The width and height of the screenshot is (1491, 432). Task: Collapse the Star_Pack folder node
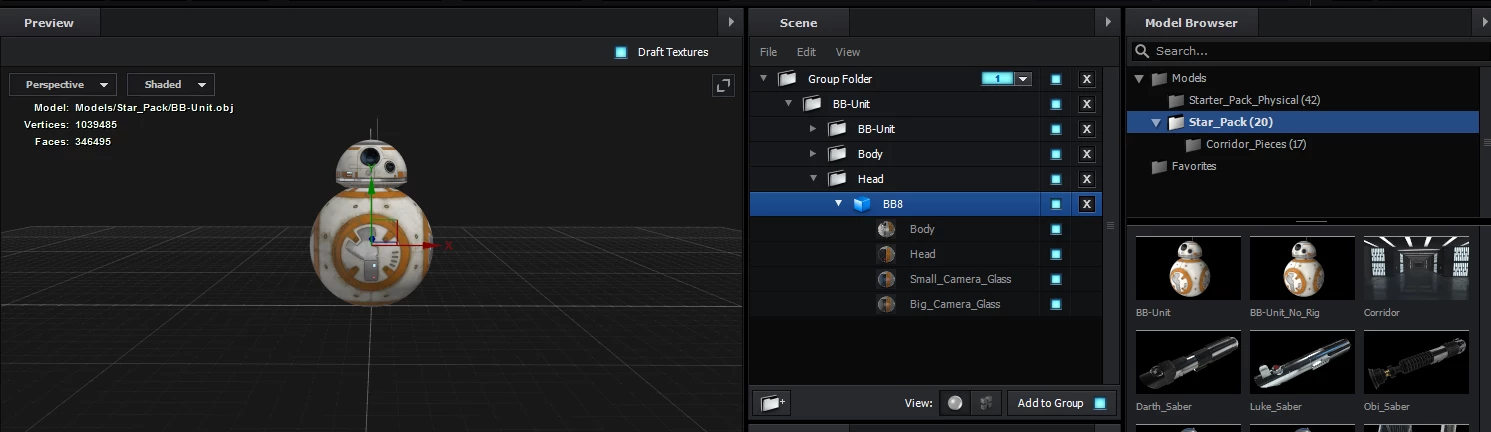[x=1156, y=122]
